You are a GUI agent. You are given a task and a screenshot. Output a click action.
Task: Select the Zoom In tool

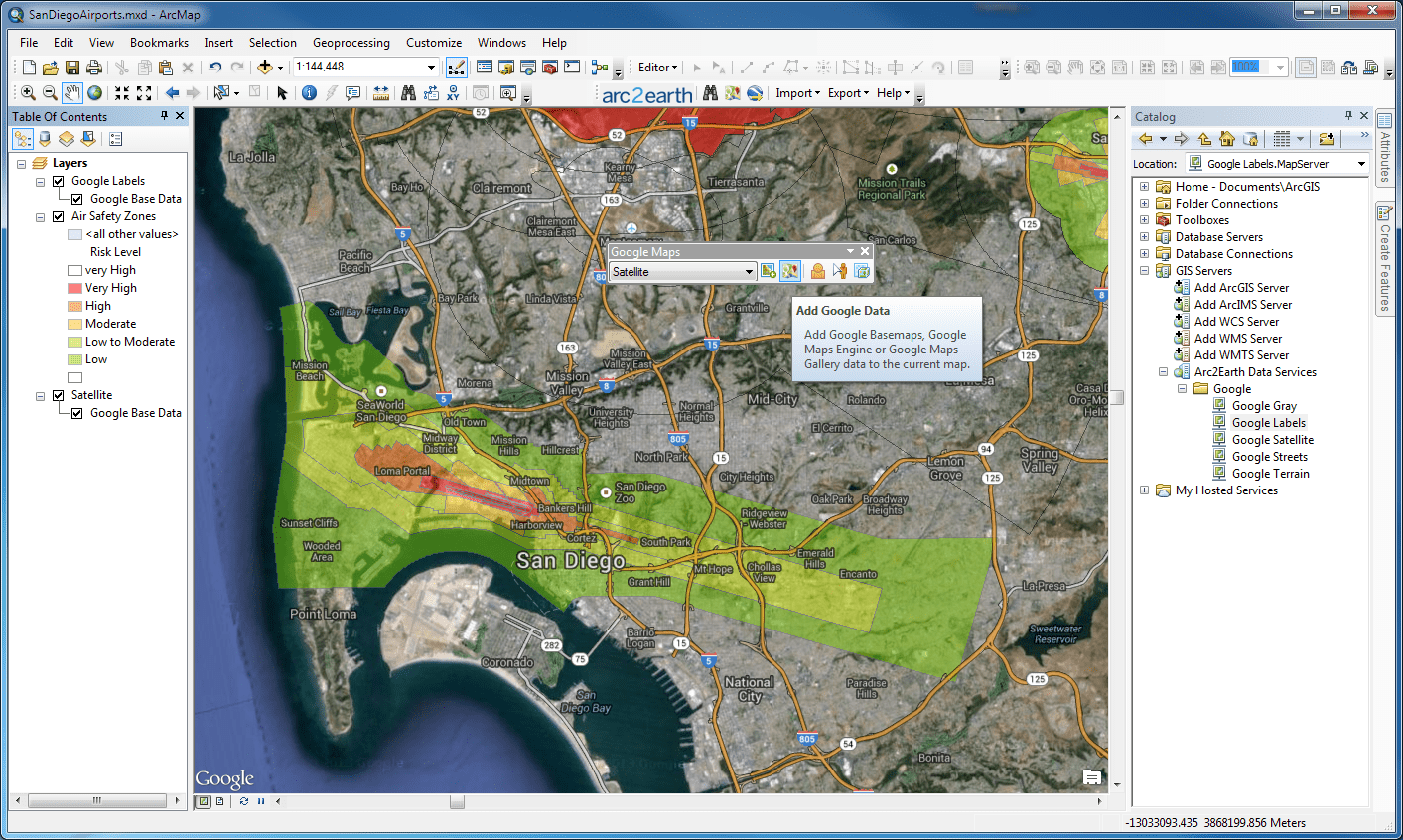point(28,93)
